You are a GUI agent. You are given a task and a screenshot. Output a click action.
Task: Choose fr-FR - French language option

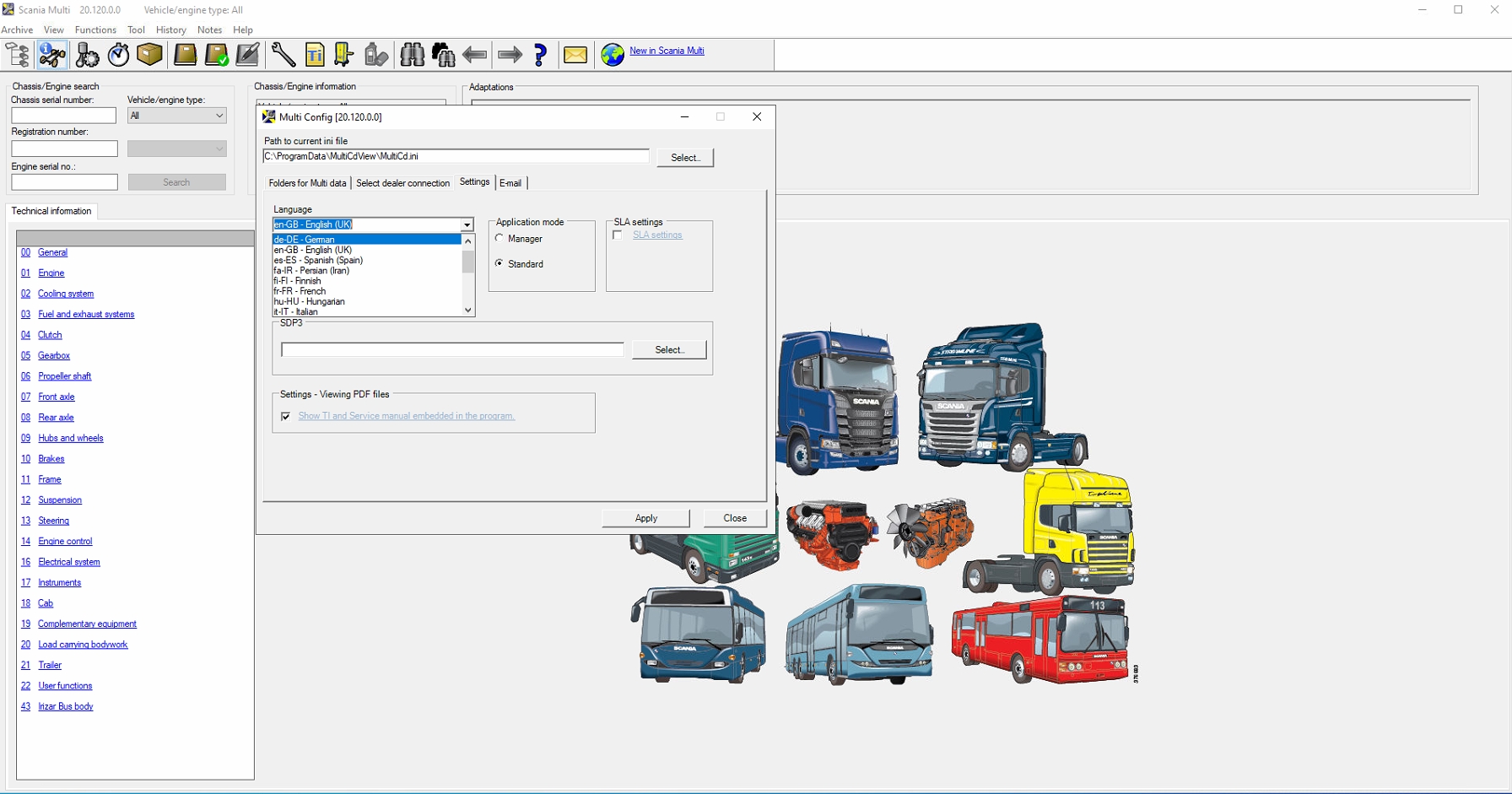[367, 291]
